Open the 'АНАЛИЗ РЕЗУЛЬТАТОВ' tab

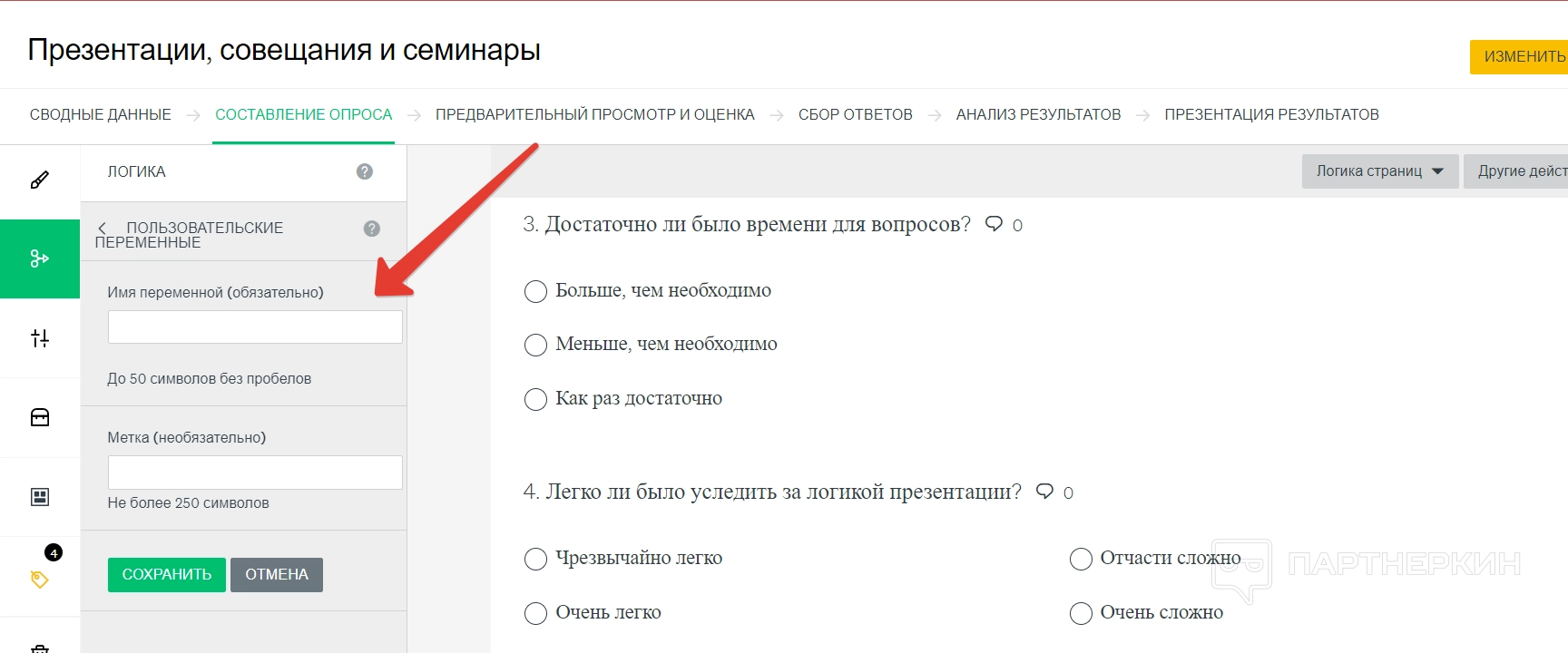[x=1038, y=114]
